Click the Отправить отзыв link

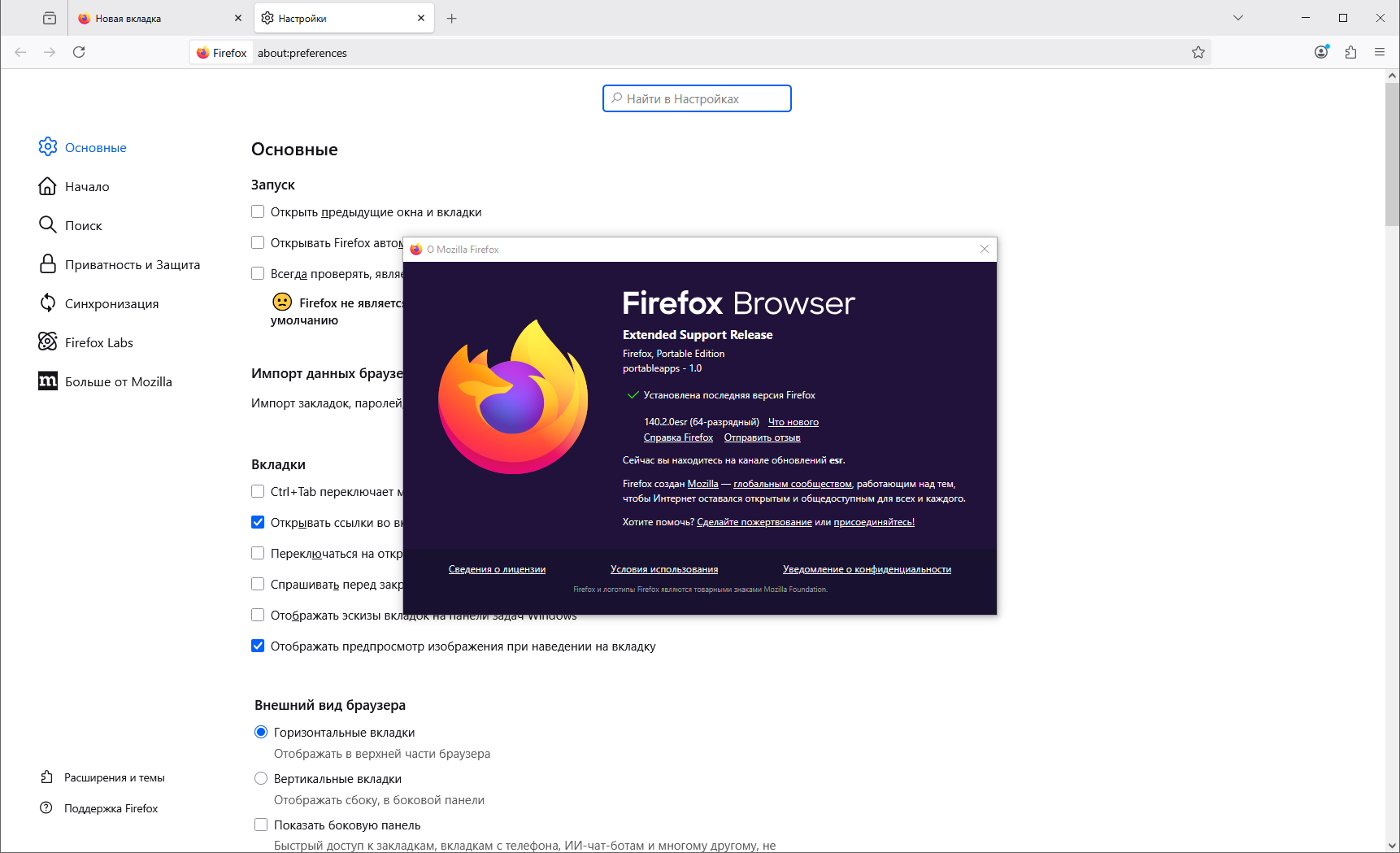tap(762, 437)
